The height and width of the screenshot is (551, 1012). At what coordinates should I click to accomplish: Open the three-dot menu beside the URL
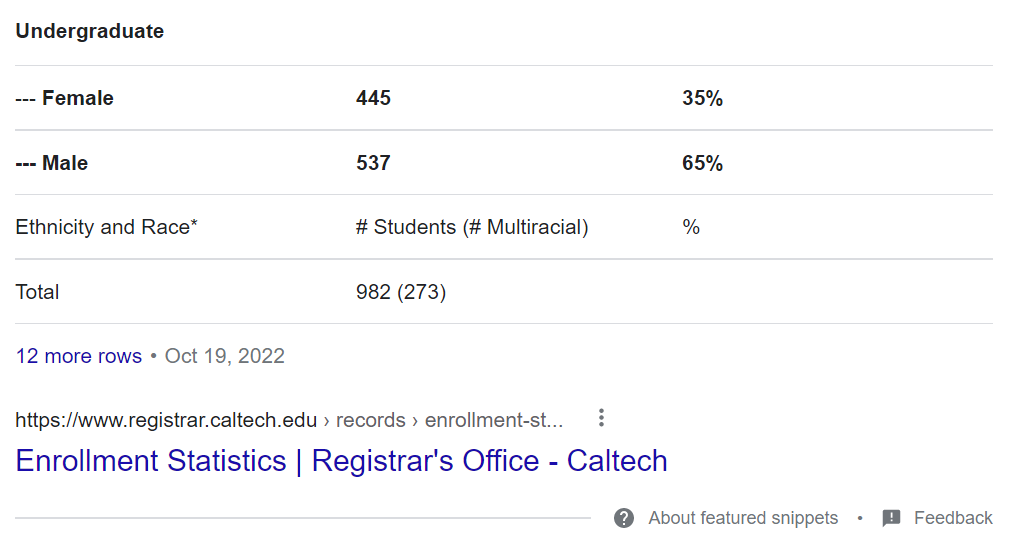coord(601,418)
